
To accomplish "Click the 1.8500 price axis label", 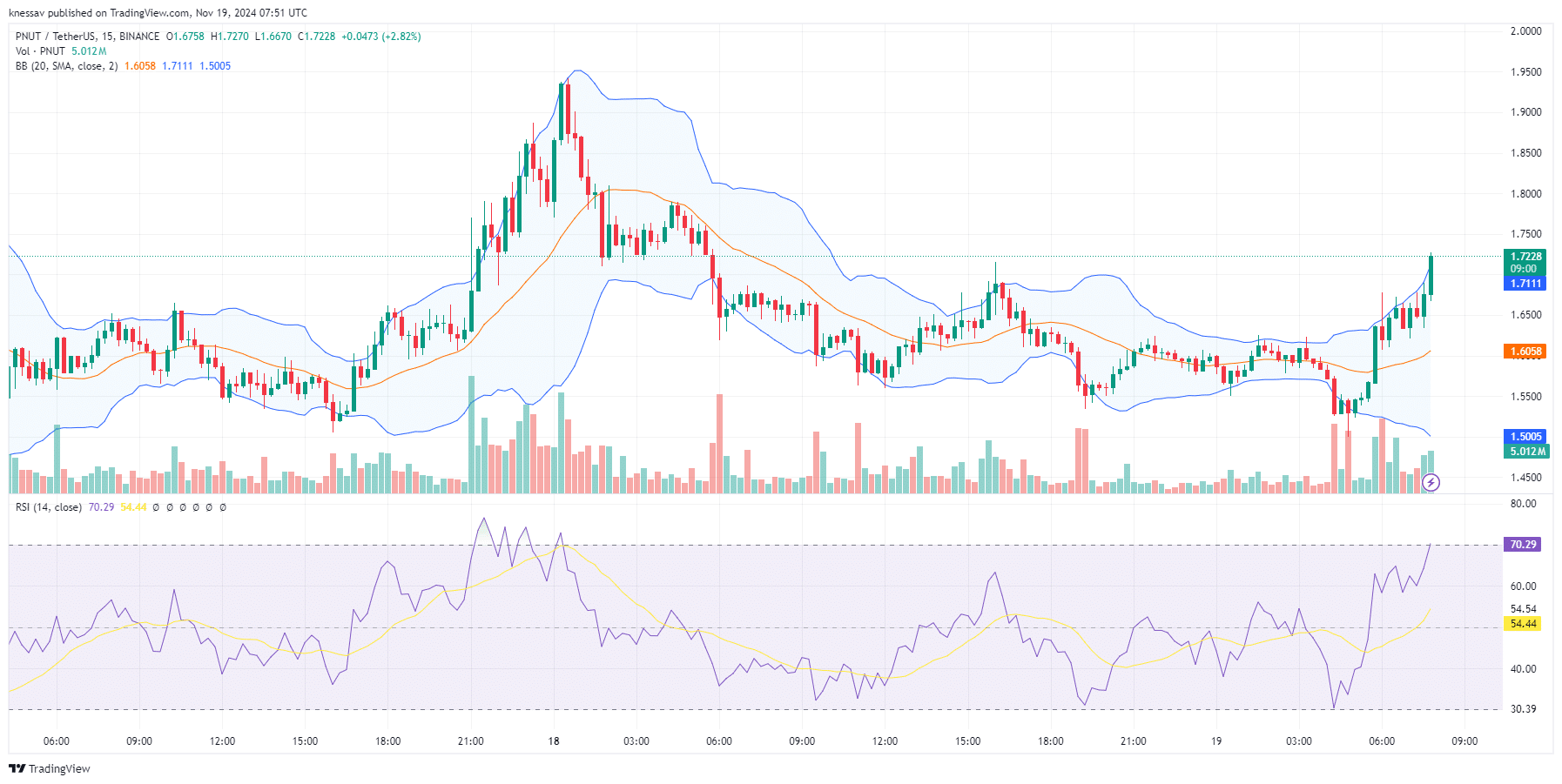I will 1525,153.
